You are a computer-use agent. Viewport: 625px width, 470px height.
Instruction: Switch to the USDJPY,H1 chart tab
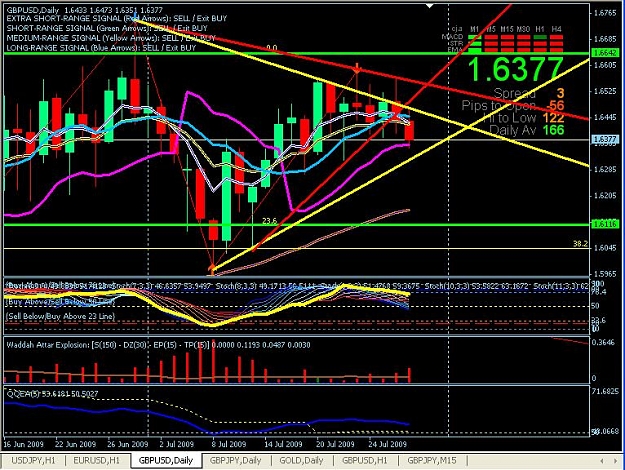coord(33,460)
